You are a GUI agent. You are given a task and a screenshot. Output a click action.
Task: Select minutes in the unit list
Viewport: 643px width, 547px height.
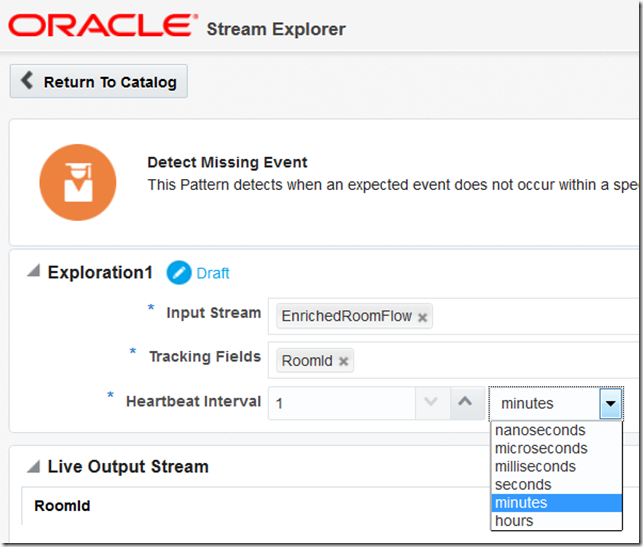pos(556,503)
